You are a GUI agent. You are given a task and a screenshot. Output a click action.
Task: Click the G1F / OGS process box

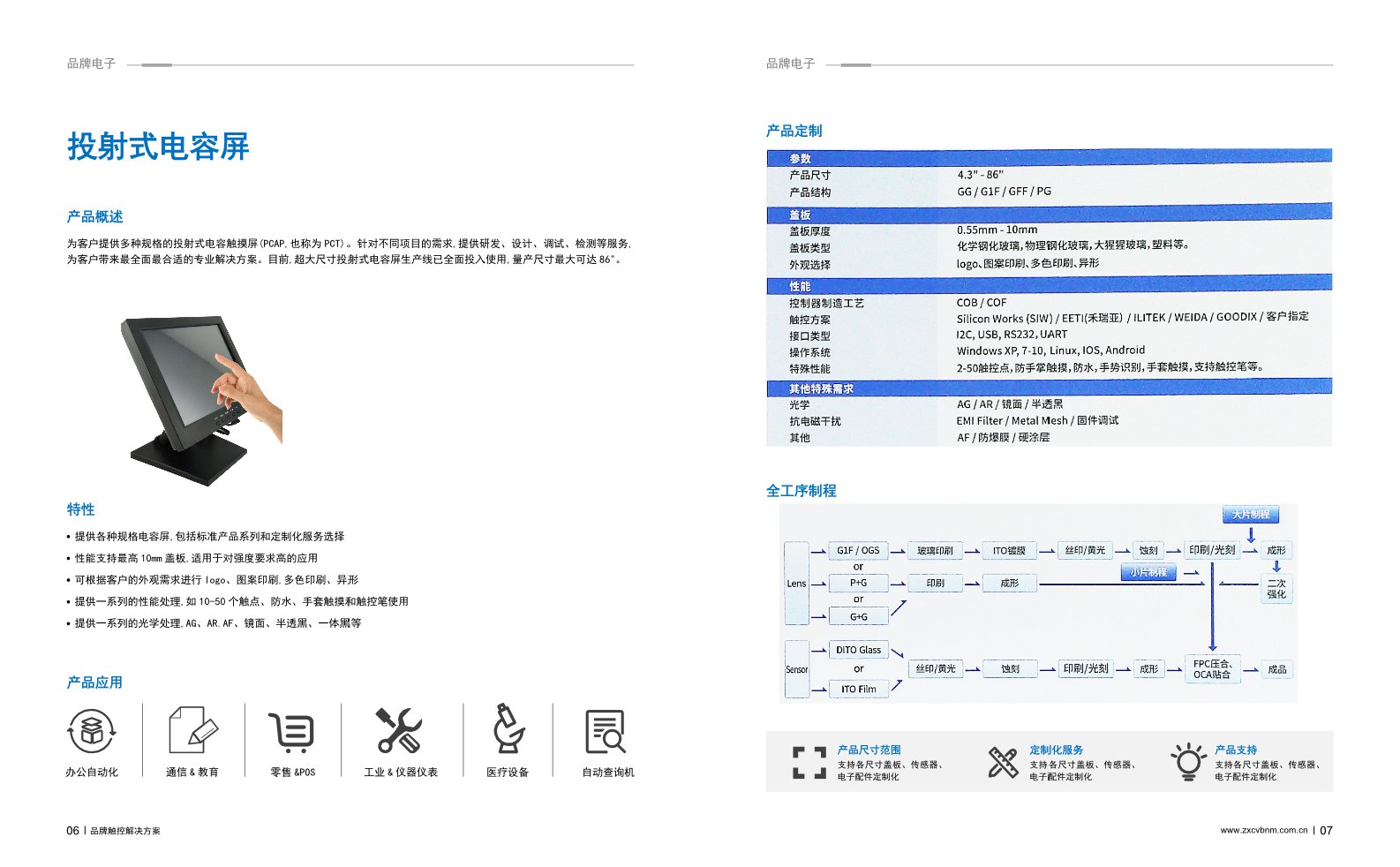click(x=858, y=550)
